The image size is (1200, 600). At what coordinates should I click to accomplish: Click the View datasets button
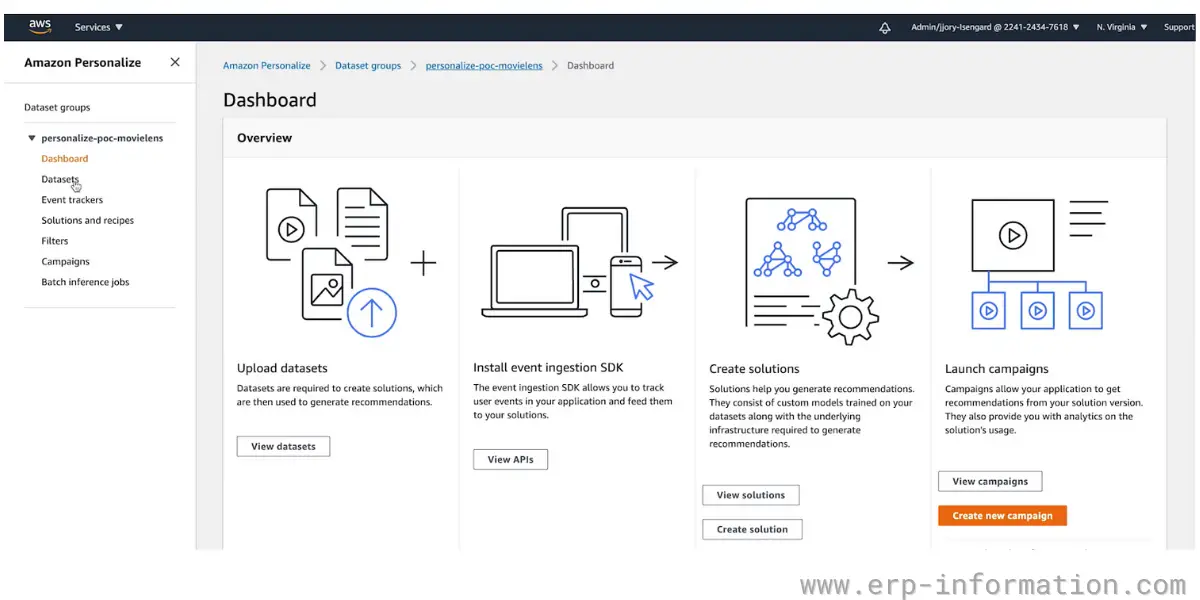283,447
